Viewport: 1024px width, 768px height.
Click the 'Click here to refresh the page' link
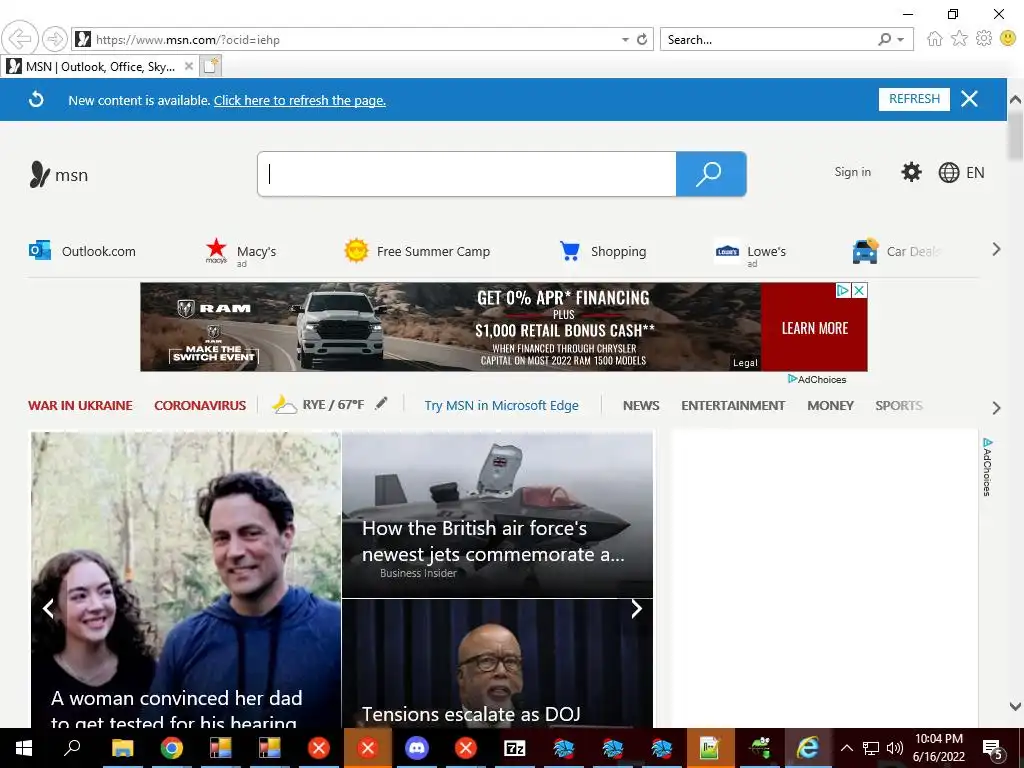tap(300, 101)
